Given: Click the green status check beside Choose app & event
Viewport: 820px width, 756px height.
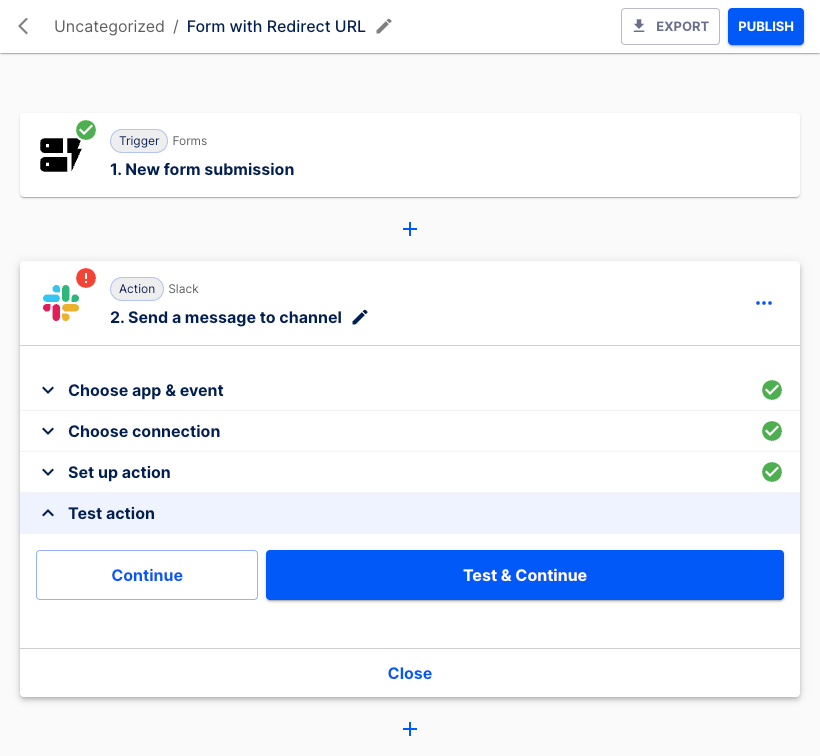Looking at the screenshot, I should tap(771, 390).
